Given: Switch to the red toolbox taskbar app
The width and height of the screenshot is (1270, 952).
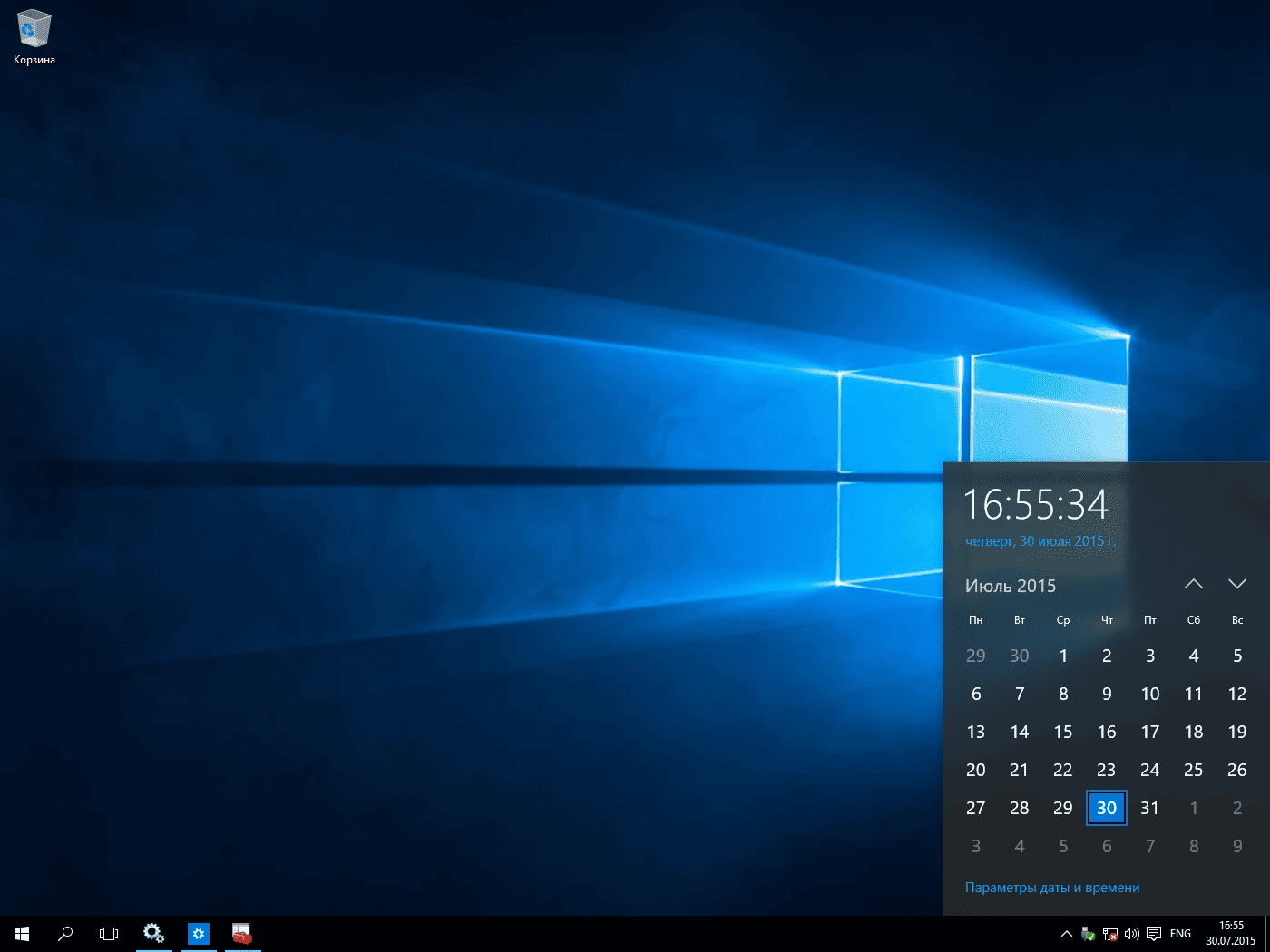Looking at the screenshot, I should 241,933.
